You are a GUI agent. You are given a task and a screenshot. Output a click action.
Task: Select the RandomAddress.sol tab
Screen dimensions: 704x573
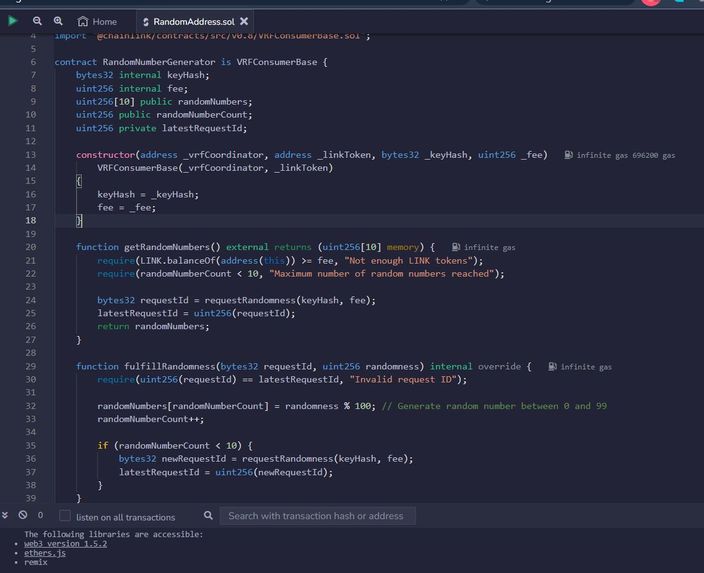(189, 22)
